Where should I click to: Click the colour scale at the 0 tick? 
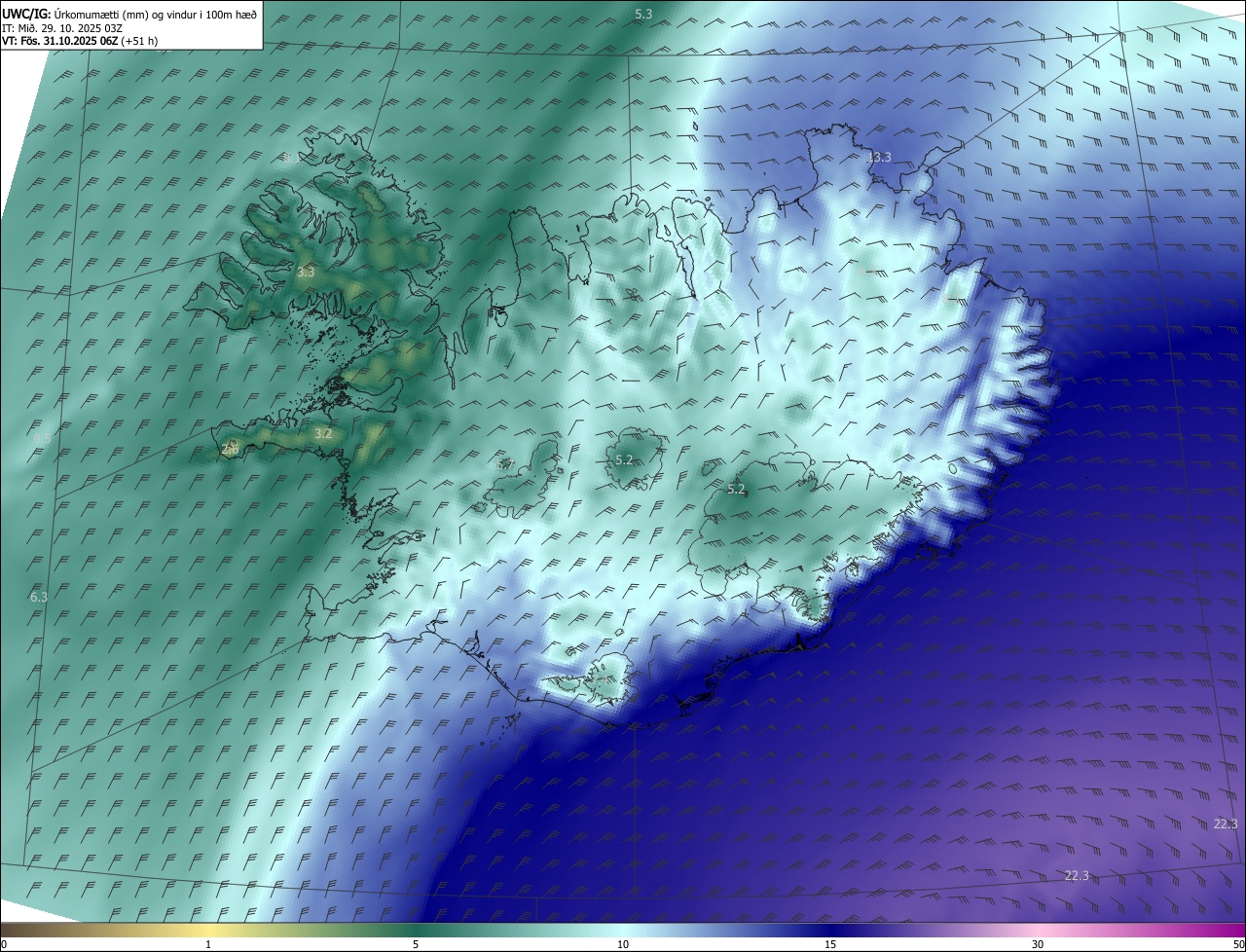pyautogui.click(x=3, y=944)
